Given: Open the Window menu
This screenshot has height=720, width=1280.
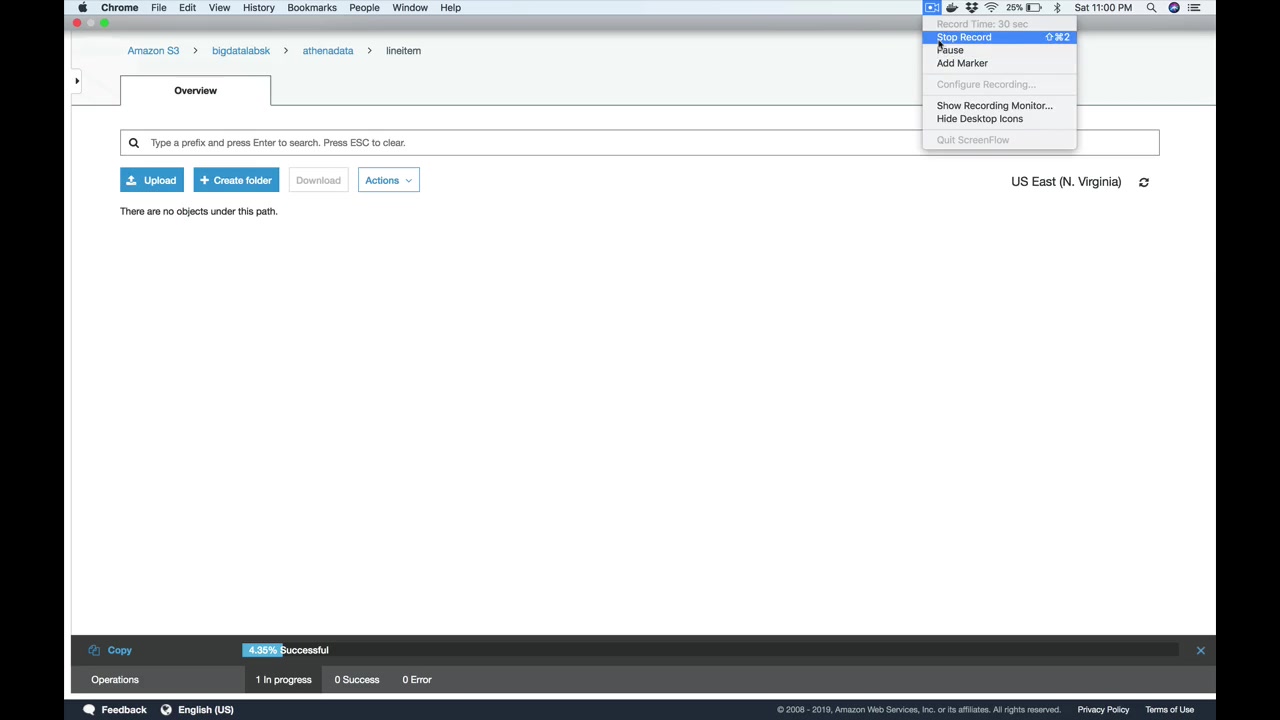Looking at the screenshot, I should pos(410,8).
